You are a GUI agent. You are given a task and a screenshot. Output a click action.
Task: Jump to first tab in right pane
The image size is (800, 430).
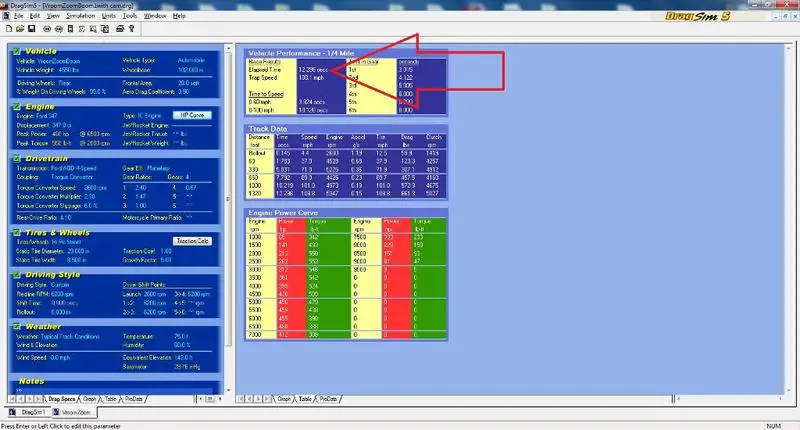(241, 399)
